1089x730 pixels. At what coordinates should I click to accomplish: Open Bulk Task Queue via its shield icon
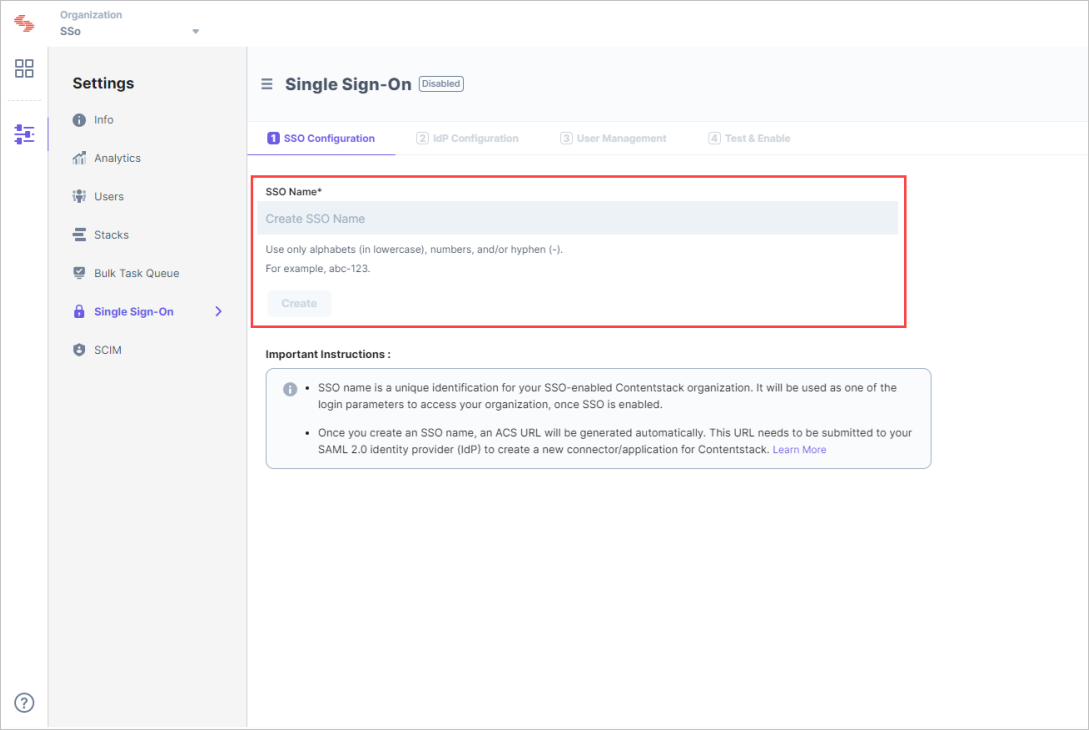click(79, 272)
